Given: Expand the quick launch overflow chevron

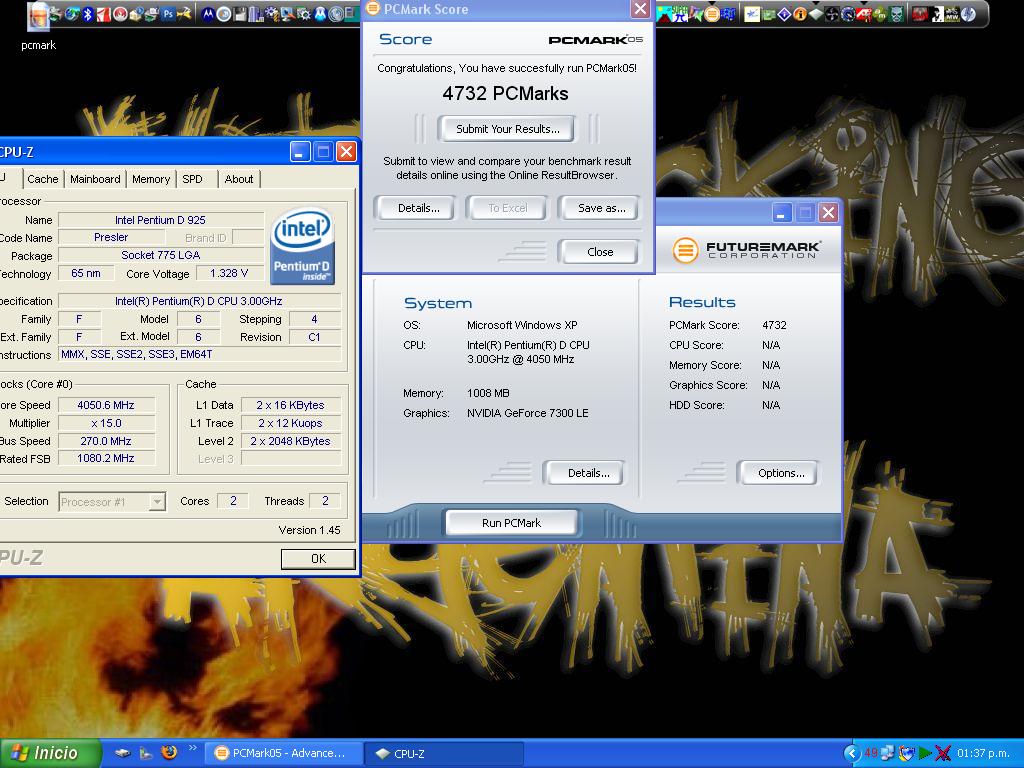Looking at the screenshot, I should click(193, 748).
